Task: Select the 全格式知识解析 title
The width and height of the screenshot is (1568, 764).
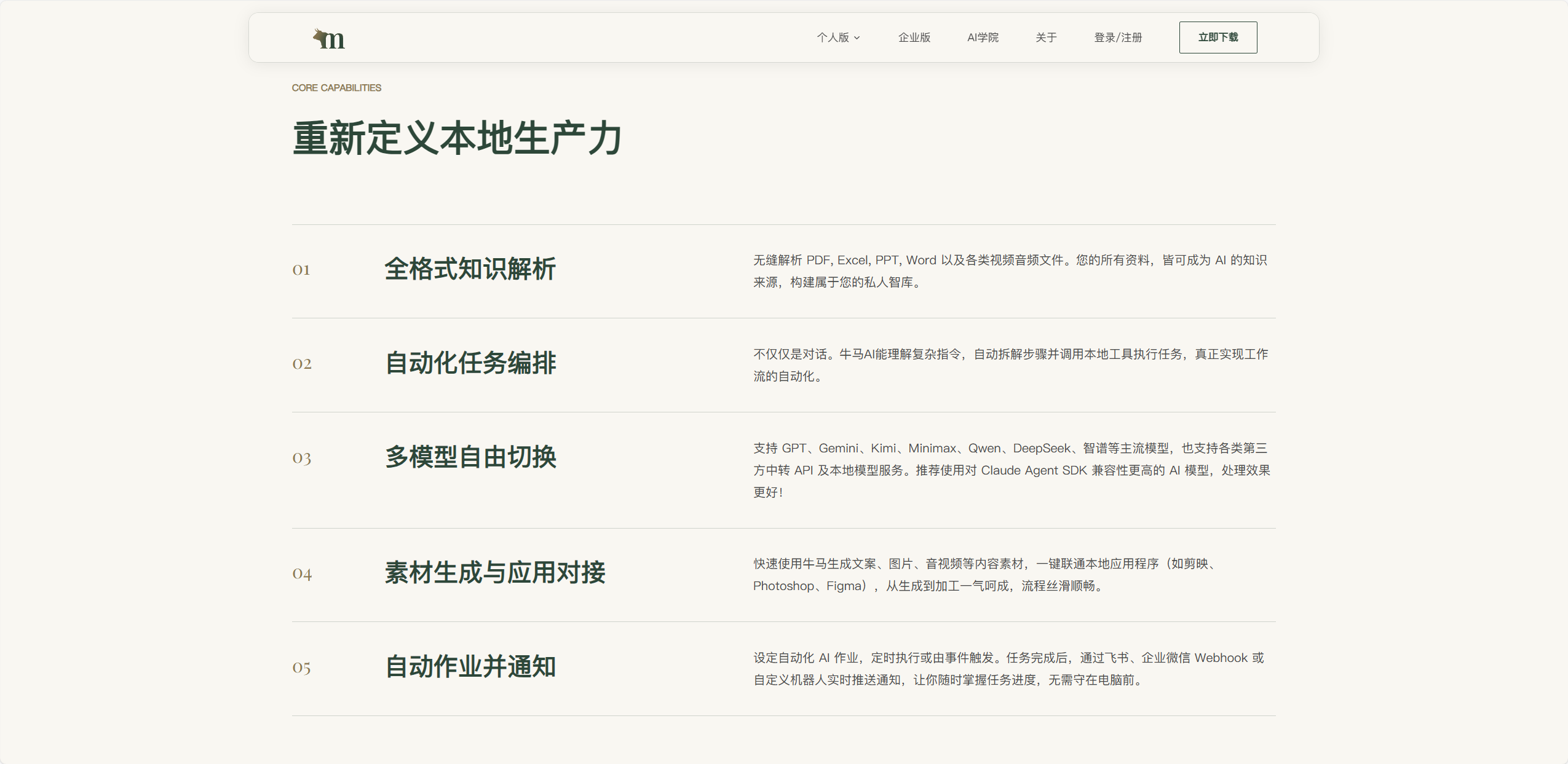Action: [470, 269]
